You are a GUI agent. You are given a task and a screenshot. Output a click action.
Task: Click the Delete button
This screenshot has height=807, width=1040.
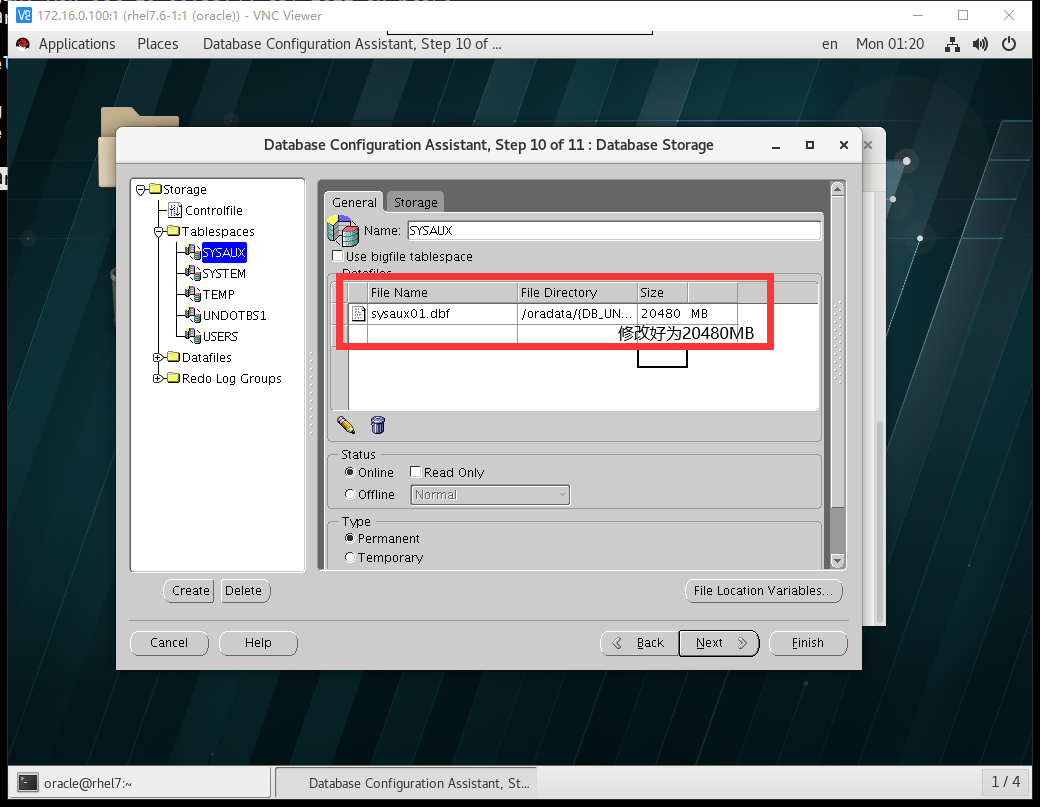click(244, 591)
